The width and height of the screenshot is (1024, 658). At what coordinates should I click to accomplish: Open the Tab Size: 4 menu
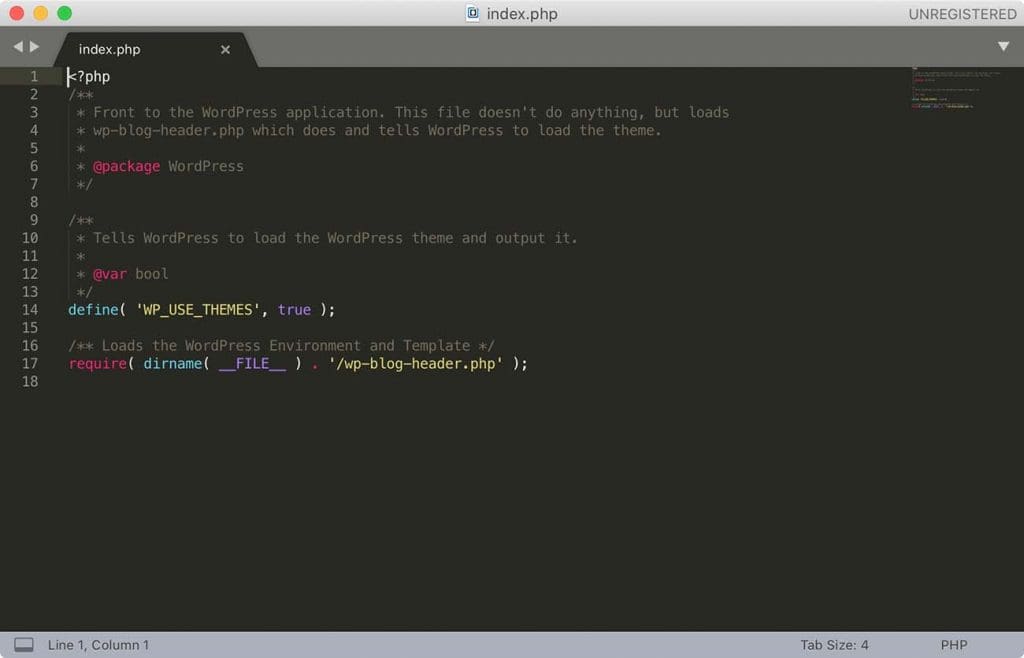pos(834,645)
